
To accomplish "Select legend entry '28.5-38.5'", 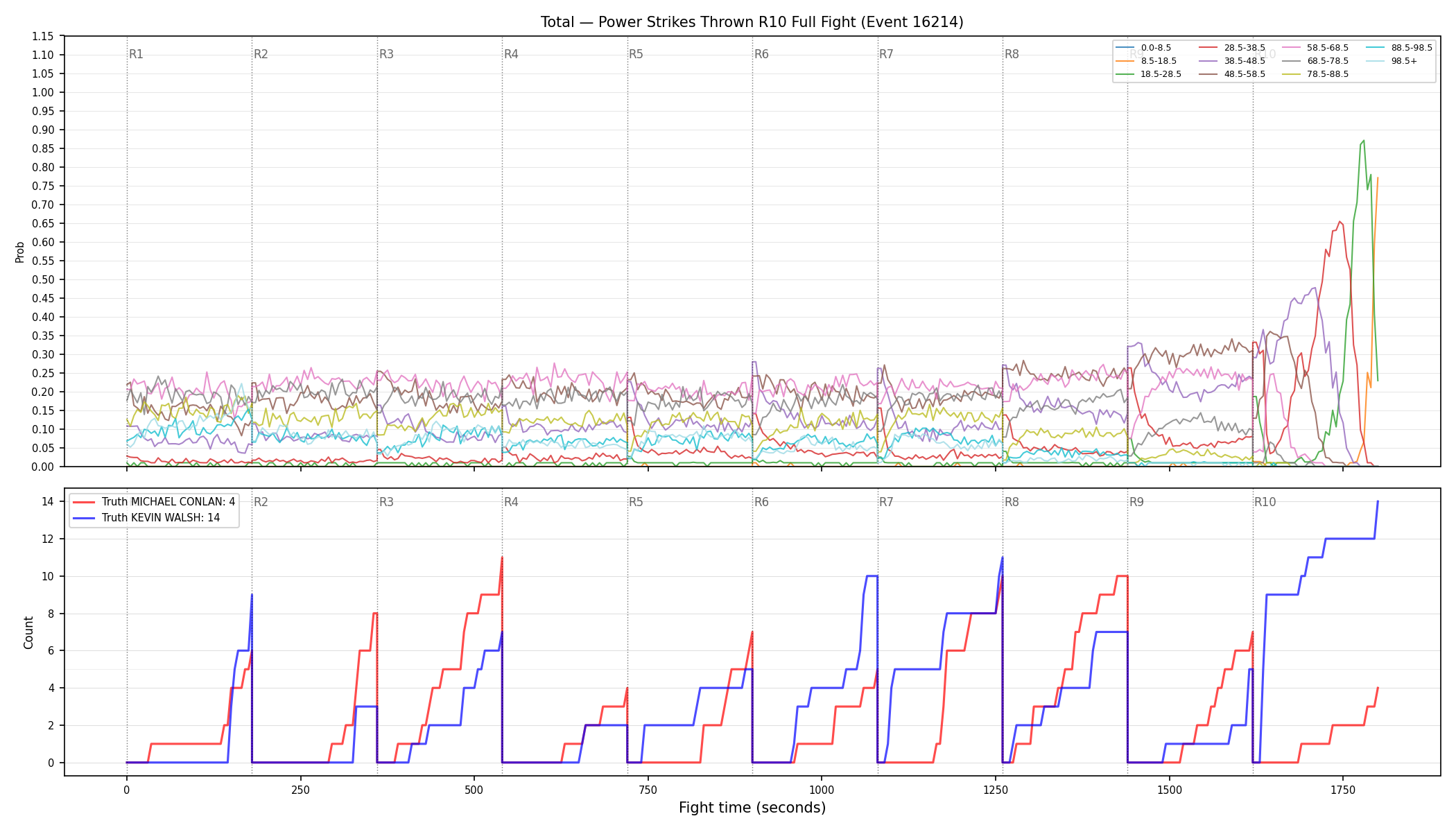I will [x=1232, y=48].
